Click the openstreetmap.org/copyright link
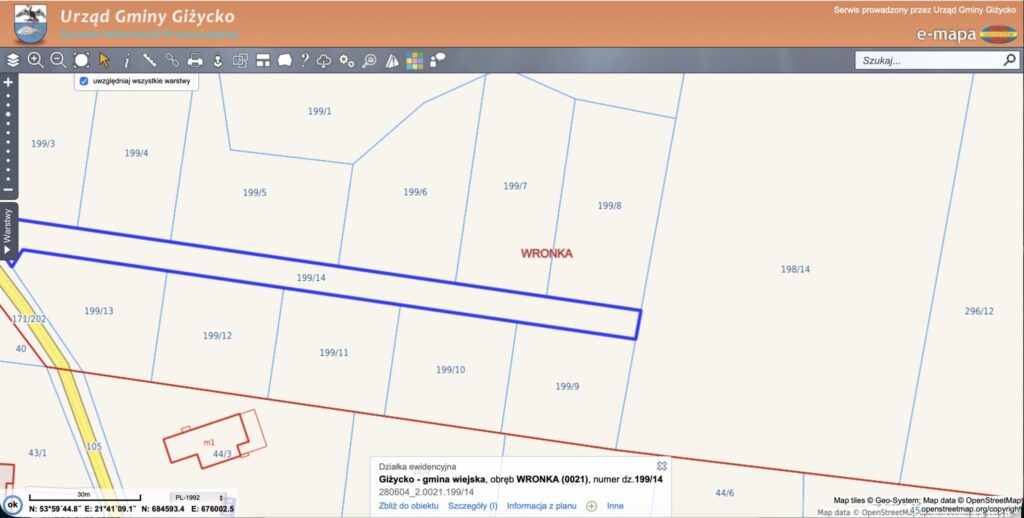This screenshot has height=518, width=1024. 972,509
